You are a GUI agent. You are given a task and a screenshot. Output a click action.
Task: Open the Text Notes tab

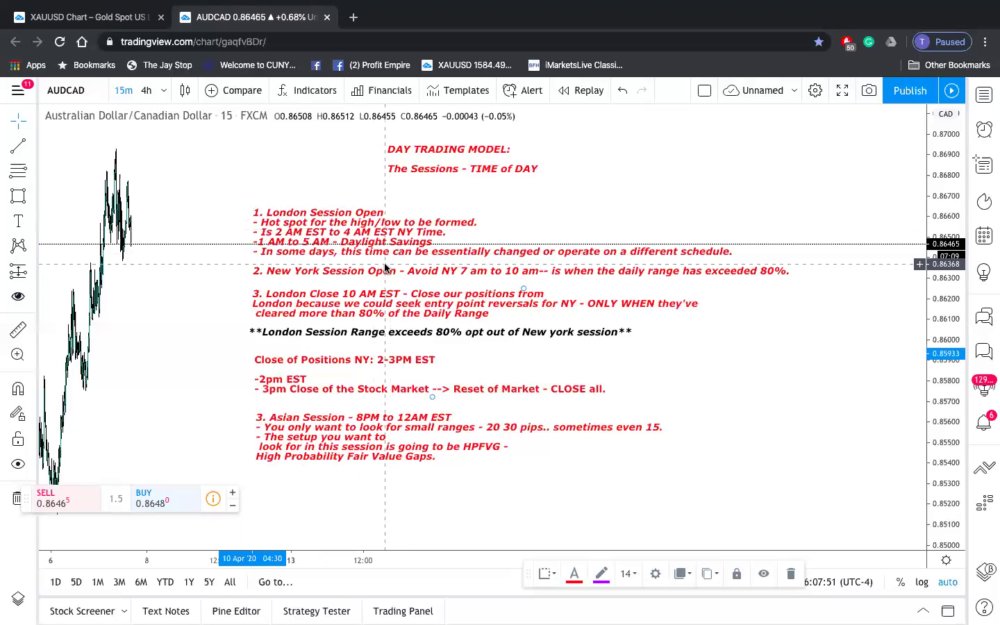pos(166,611)
